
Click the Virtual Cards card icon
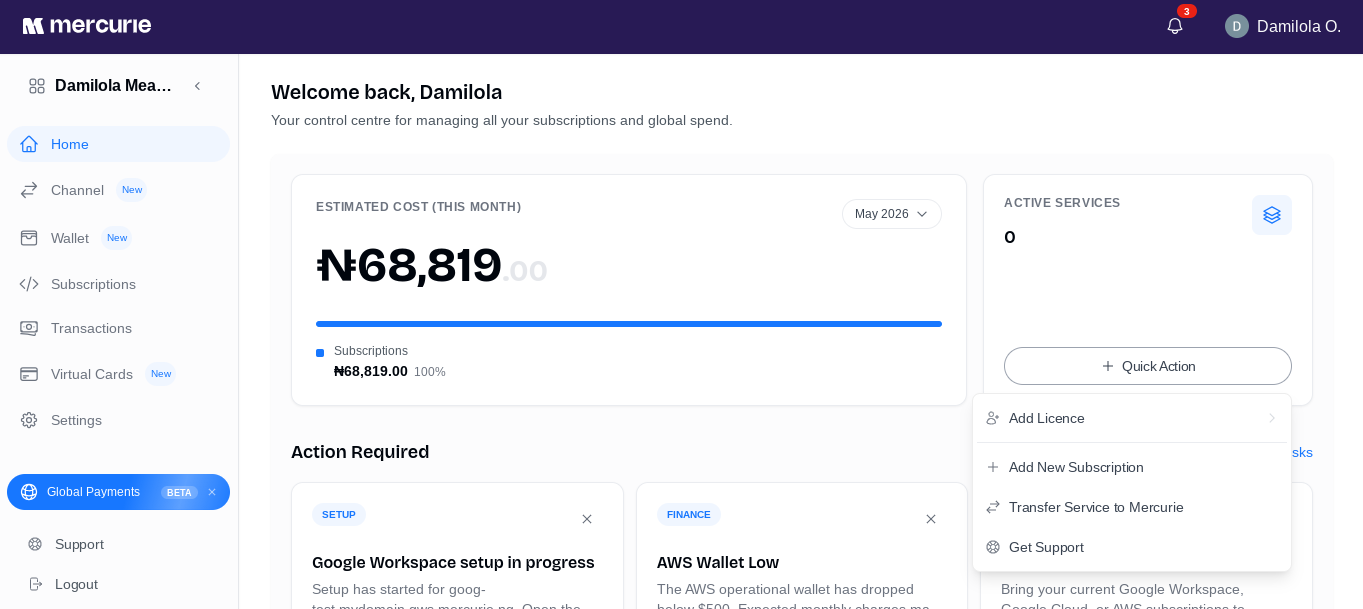point(29,374)
